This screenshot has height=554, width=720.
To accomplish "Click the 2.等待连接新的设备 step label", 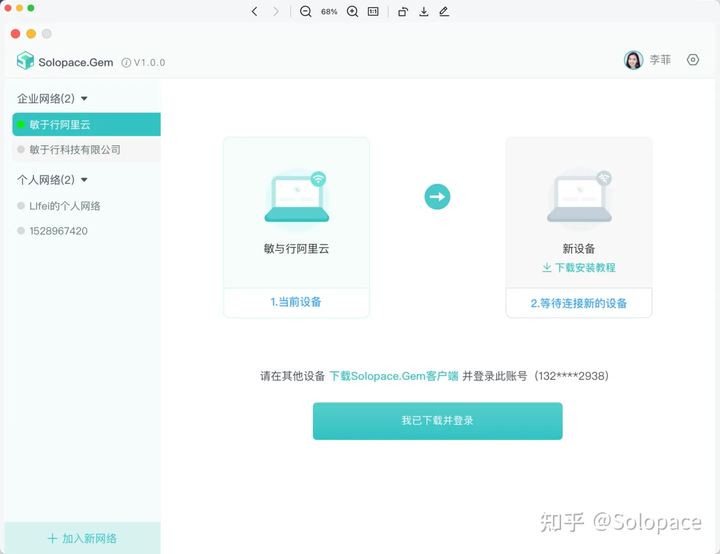I will pos(579,303).
